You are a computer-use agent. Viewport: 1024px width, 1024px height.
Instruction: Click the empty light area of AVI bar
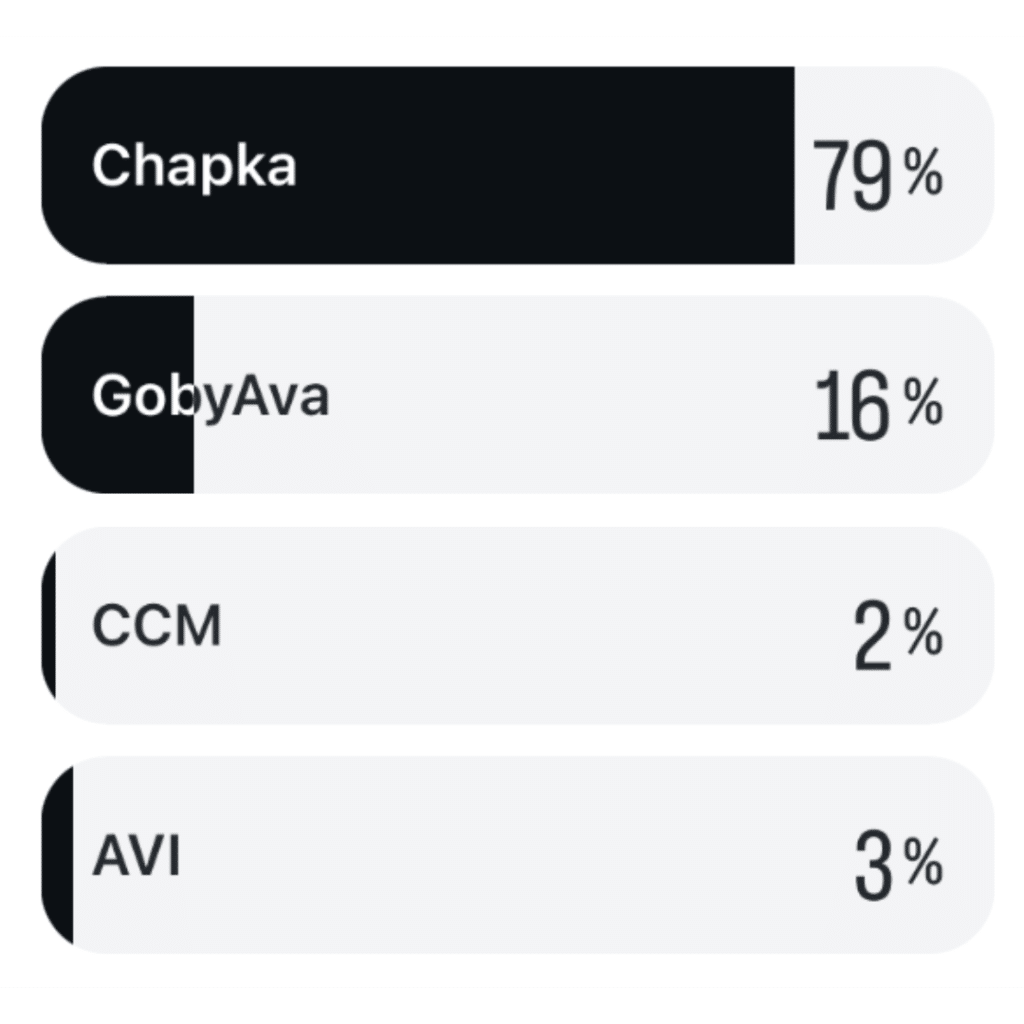coord(534,856)
